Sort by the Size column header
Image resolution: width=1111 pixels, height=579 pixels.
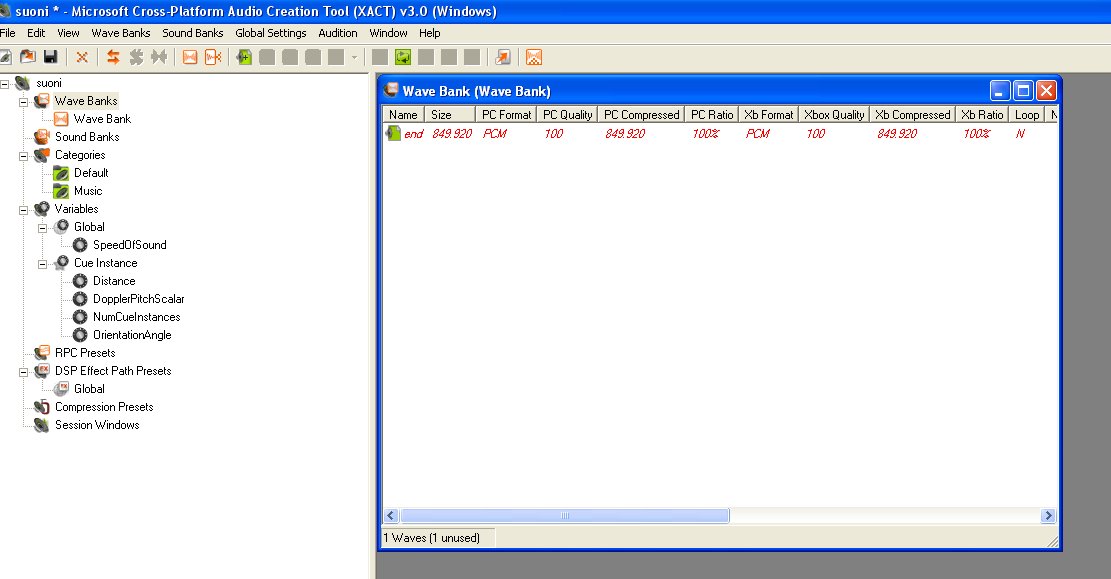point(450,115)
